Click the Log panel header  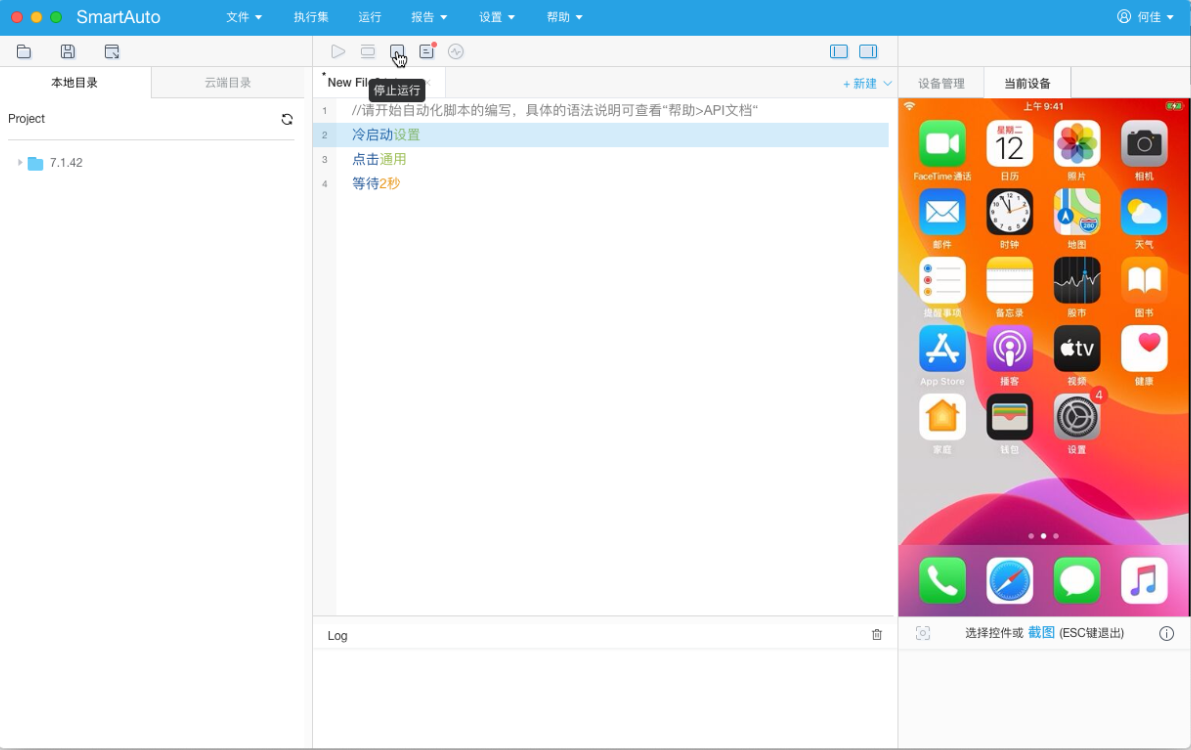tap(337, 635)
